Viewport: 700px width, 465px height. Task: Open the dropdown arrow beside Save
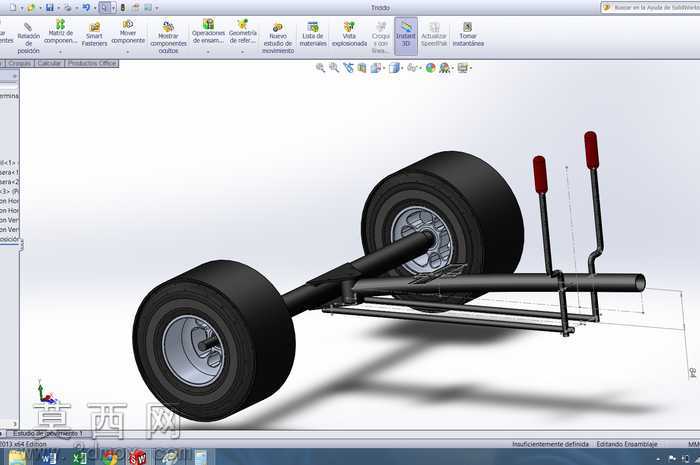point(58,8)
